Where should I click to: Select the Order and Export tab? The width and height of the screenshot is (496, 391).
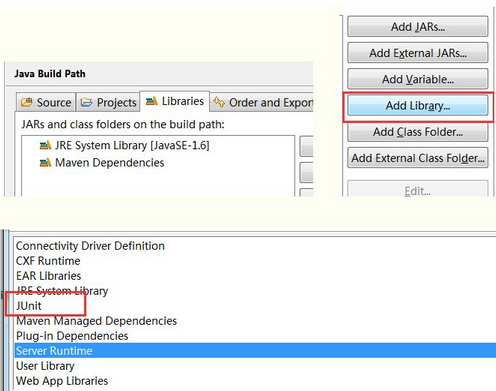coord(262,102)
